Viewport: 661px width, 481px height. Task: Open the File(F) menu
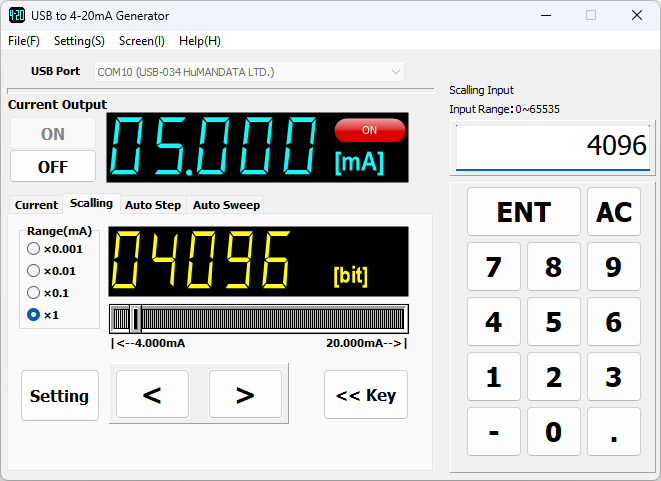(x=24, y=41)
